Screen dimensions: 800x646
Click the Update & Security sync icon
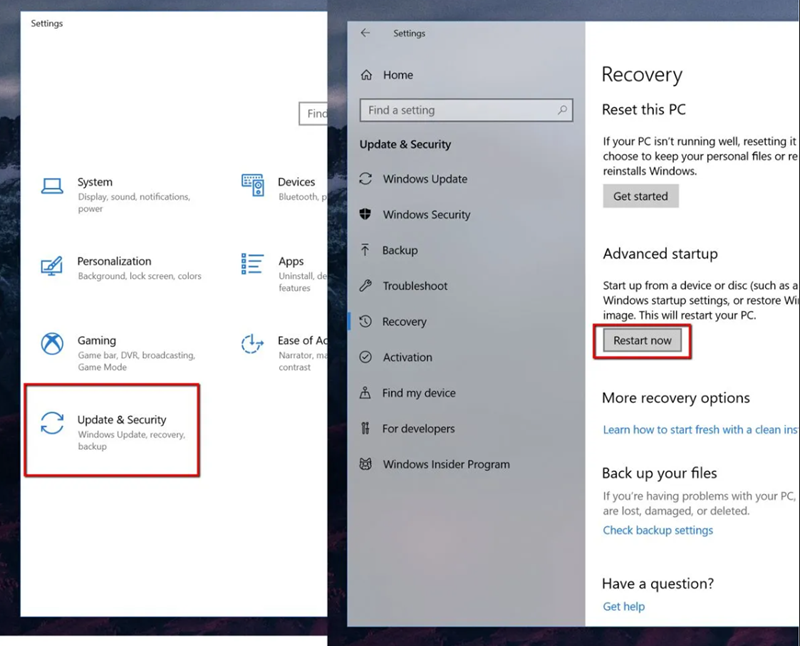point(52,423)
